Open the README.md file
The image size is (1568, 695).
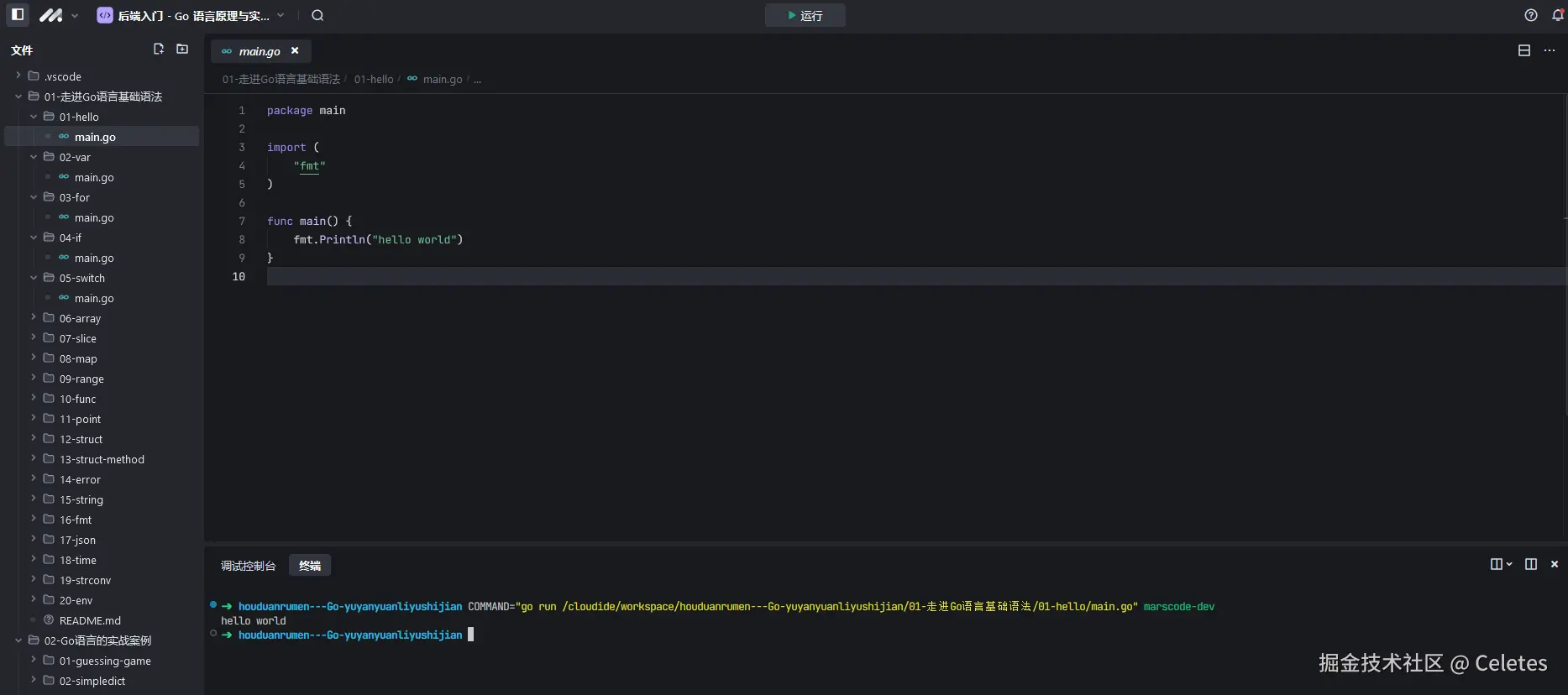click(90, 620)
